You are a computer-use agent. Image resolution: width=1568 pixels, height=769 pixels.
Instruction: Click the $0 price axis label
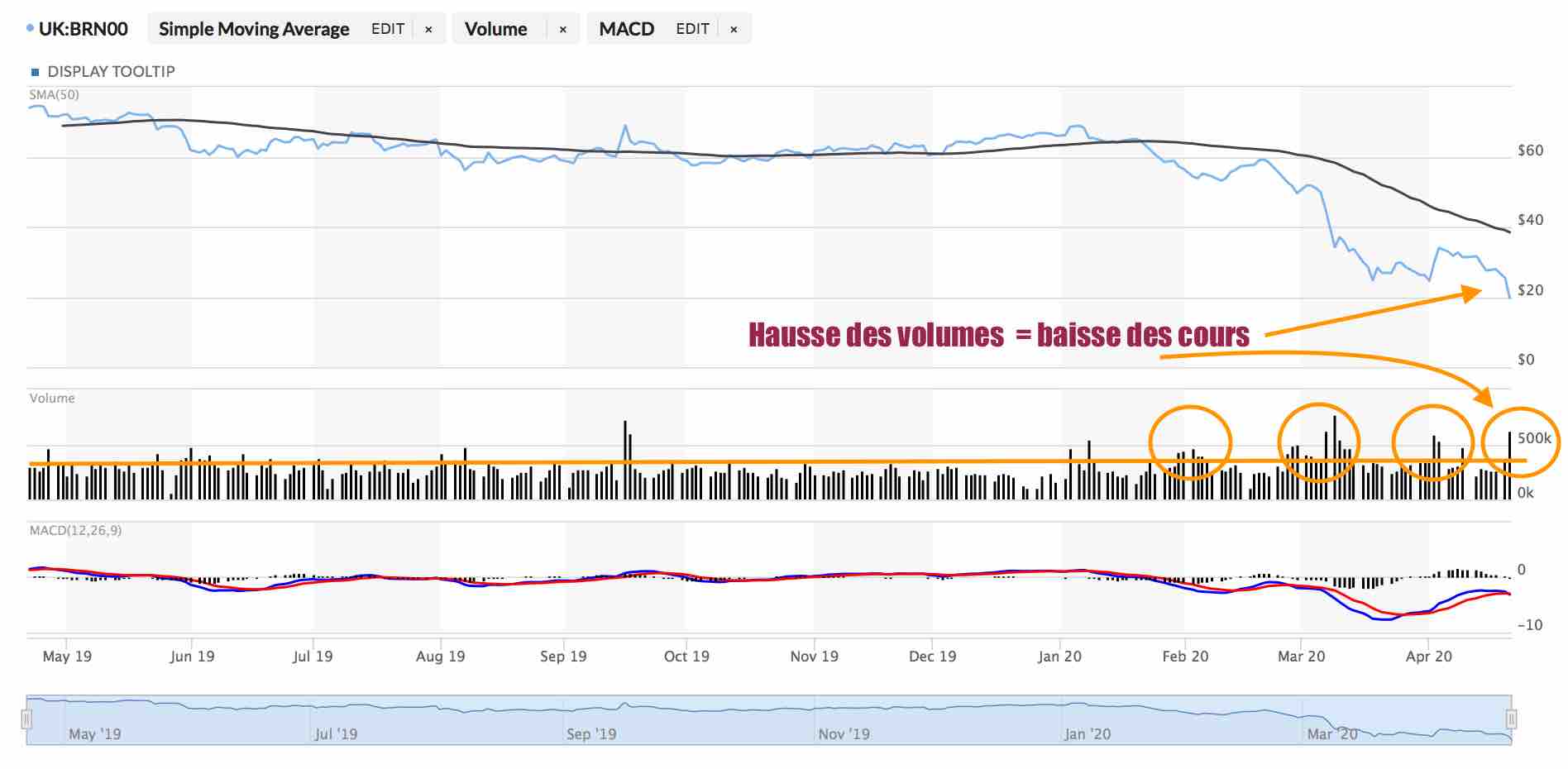tap(1526, 360)
